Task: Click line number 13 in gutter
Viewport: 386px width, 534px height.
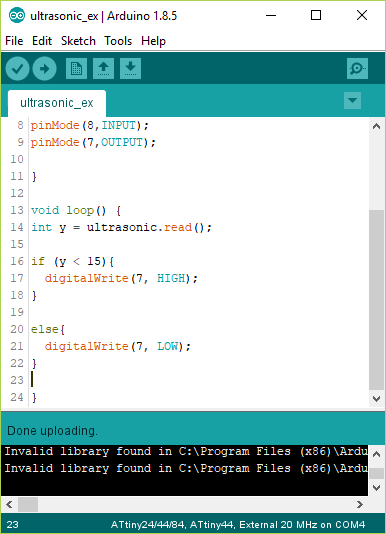Action: point(17,210)
